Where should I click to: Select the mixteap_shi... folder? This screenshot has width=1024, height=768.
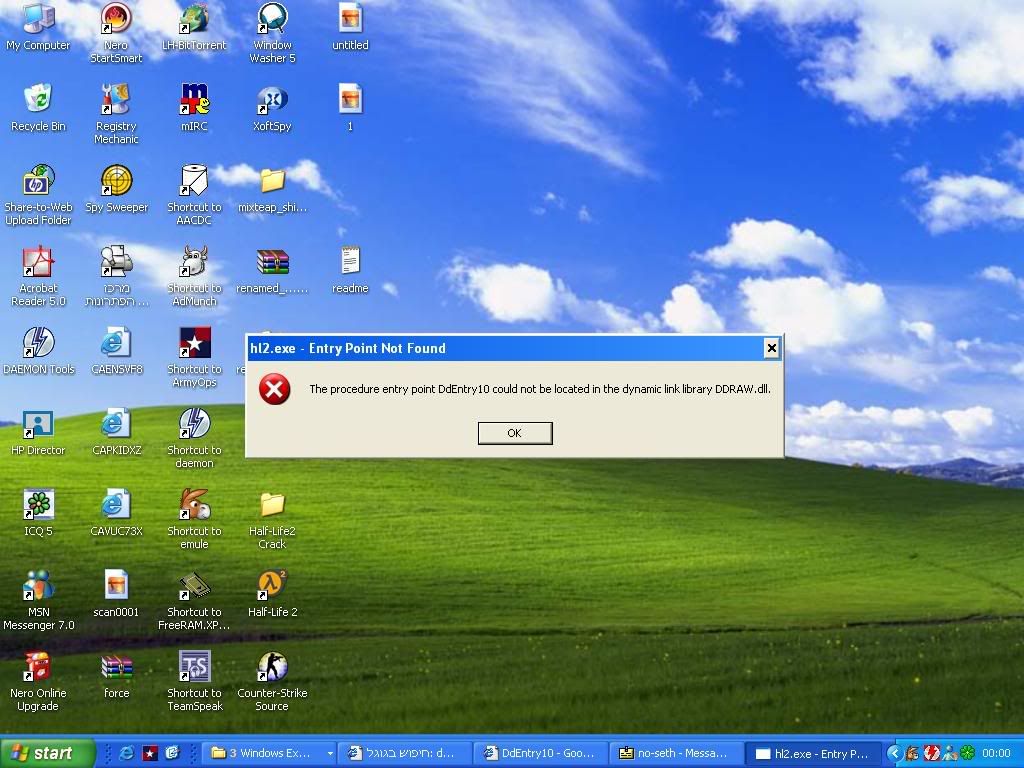(272, 189)
